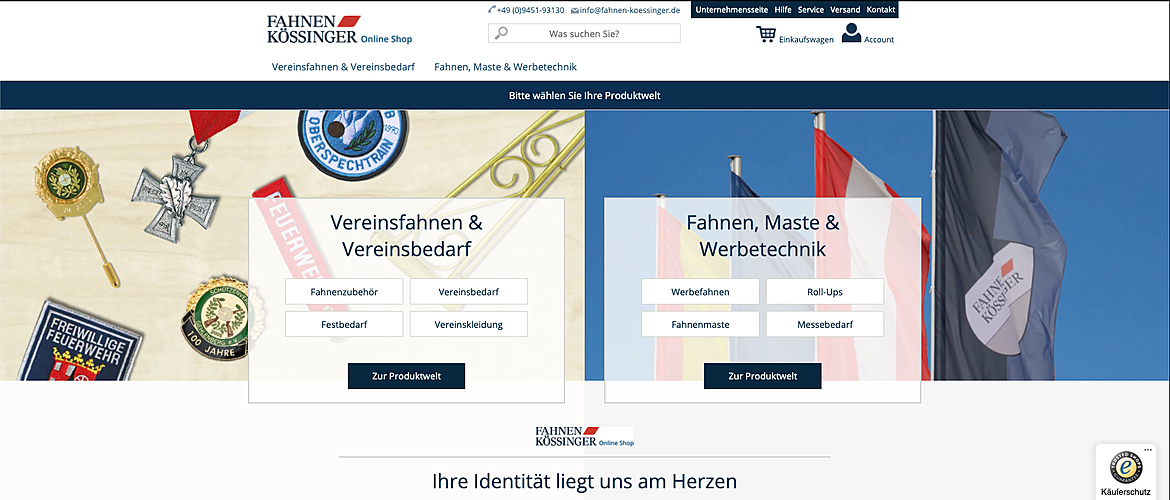The height and width of the screenshot is (500, 1170).
Task: Open the shopping cart icon
Action: point(766,34)
